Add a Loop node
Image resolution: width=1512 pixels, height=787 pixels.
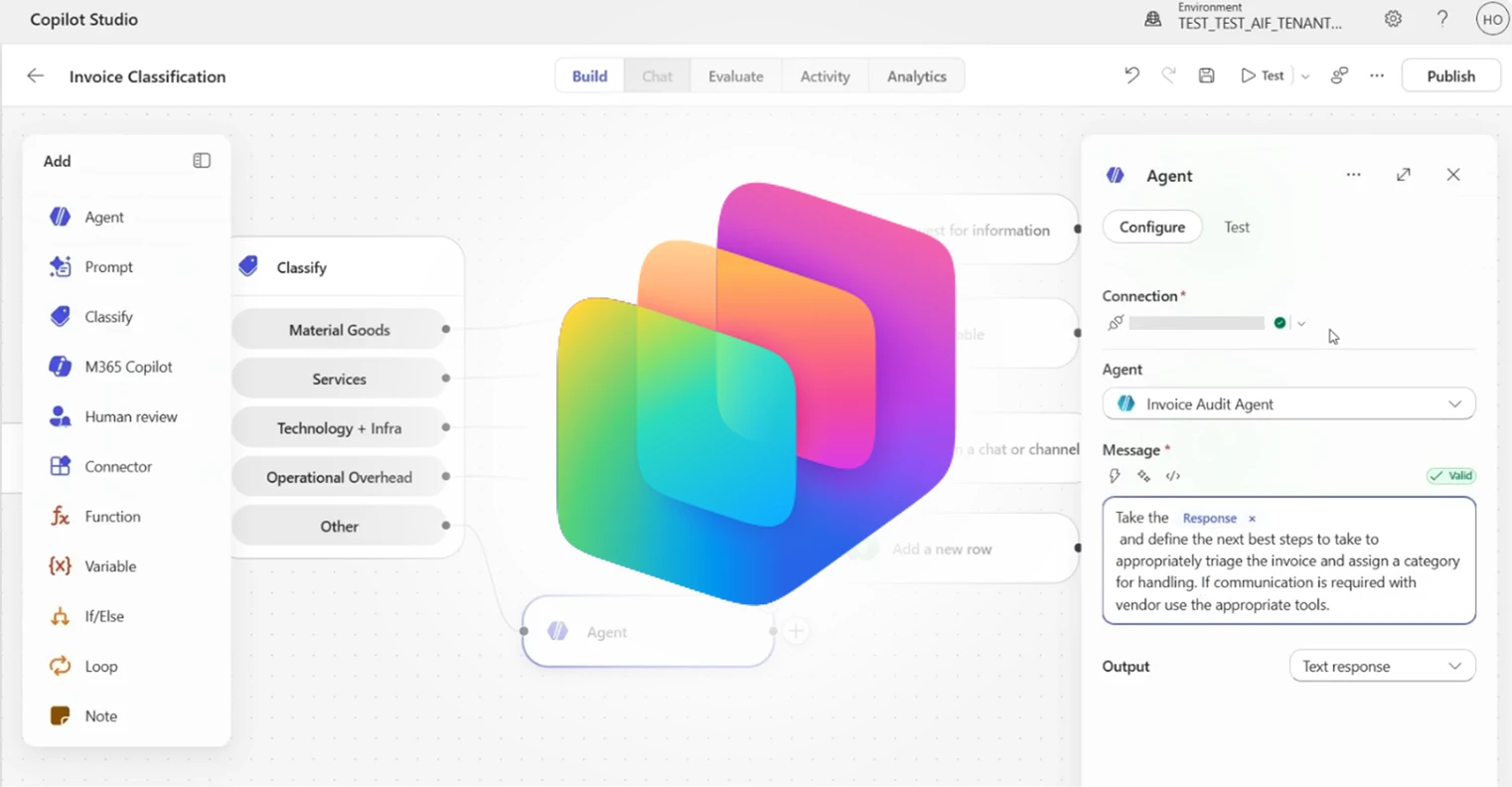(x=83, y=666)
